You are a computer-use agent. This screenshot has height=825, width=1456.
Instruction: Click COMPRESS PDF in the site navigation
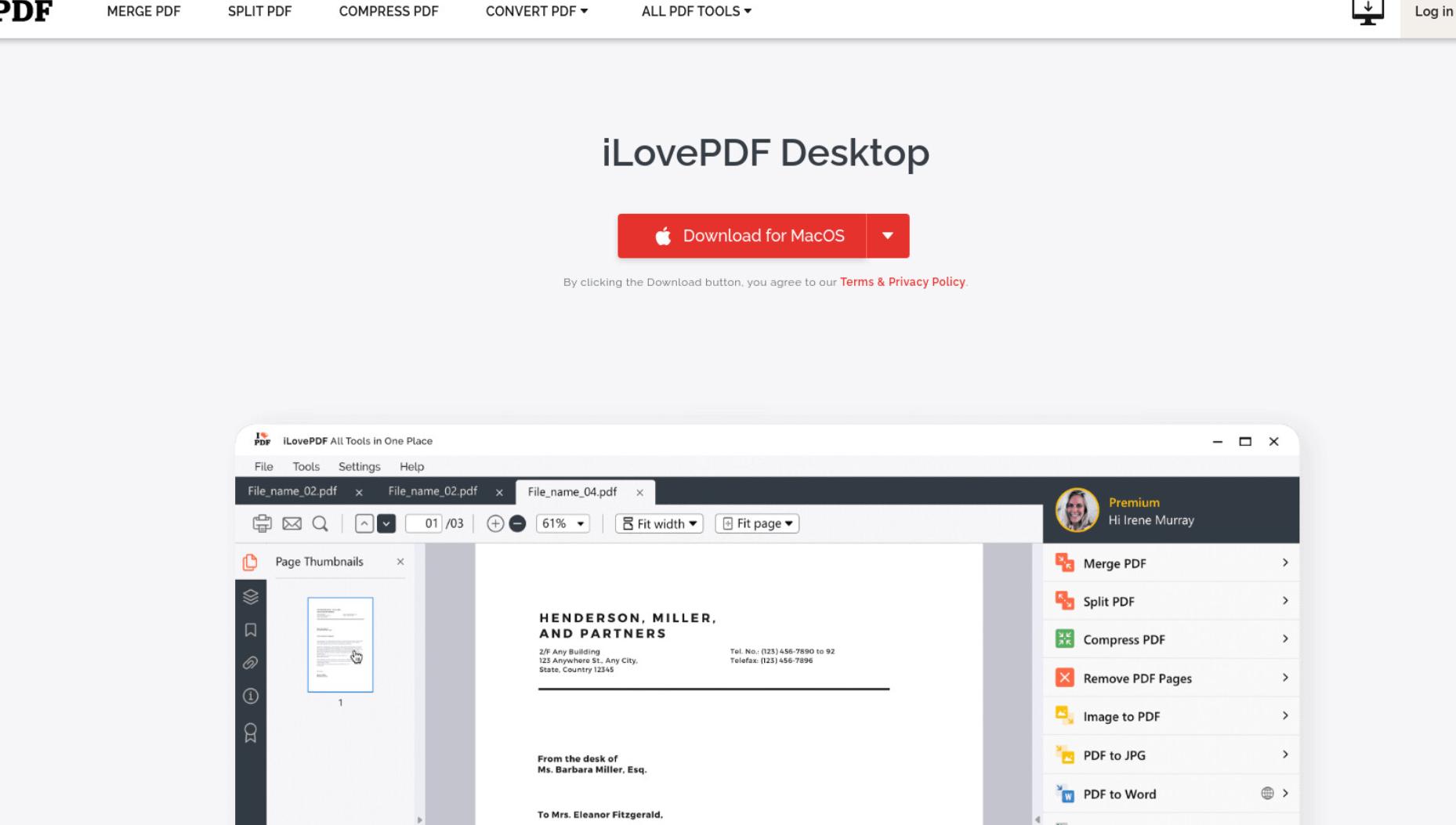(x=389, y=11)
